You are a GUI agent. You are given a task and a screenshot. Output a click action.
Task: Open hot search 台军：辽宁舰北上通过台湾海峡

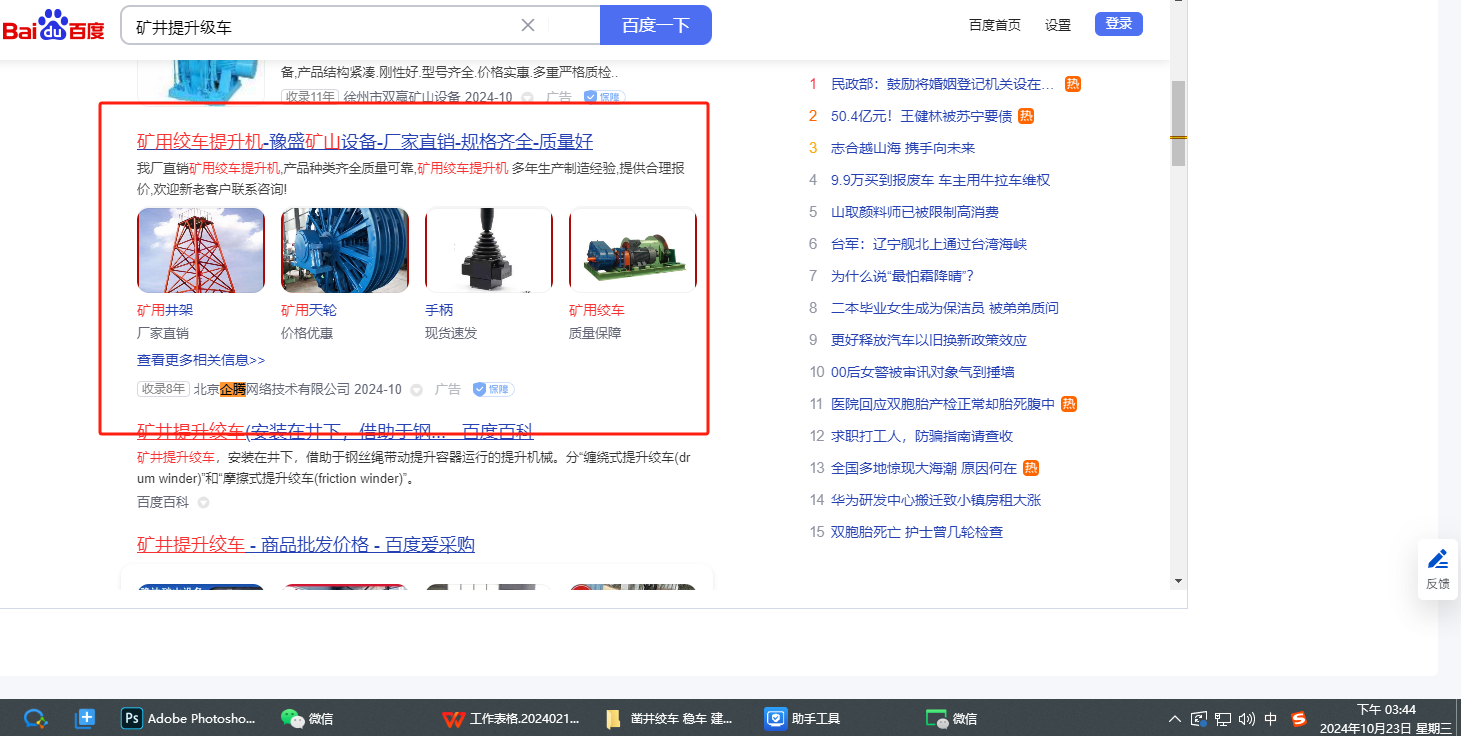click(x=929, y=244)
